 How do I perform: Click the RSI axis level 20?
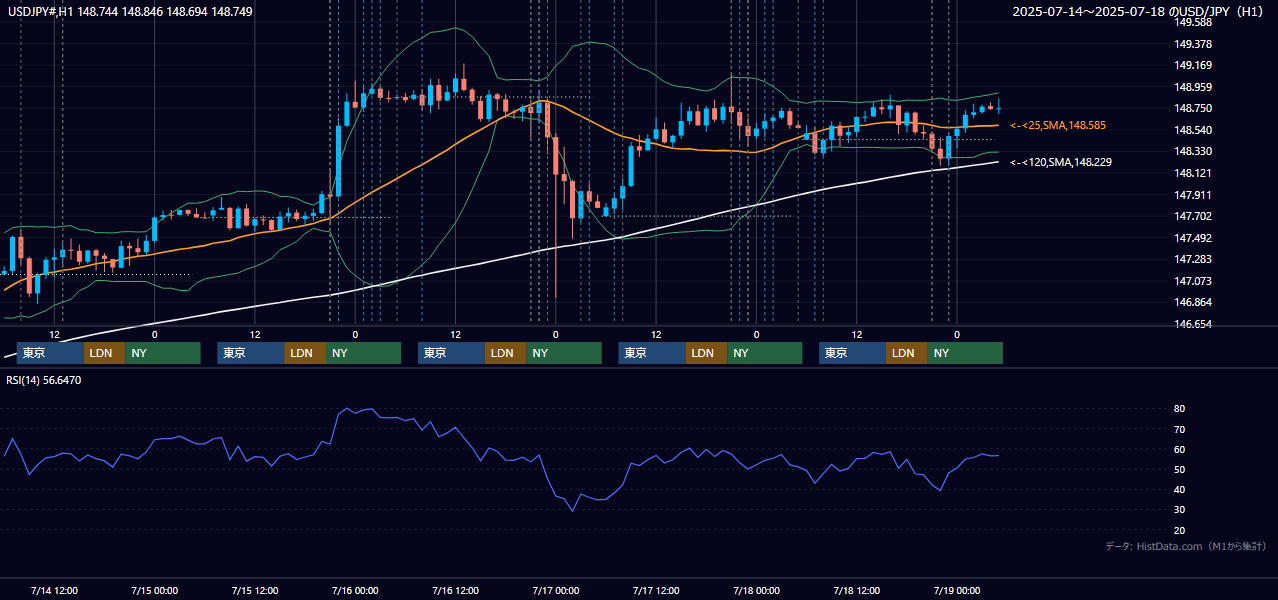(1180, 530)
